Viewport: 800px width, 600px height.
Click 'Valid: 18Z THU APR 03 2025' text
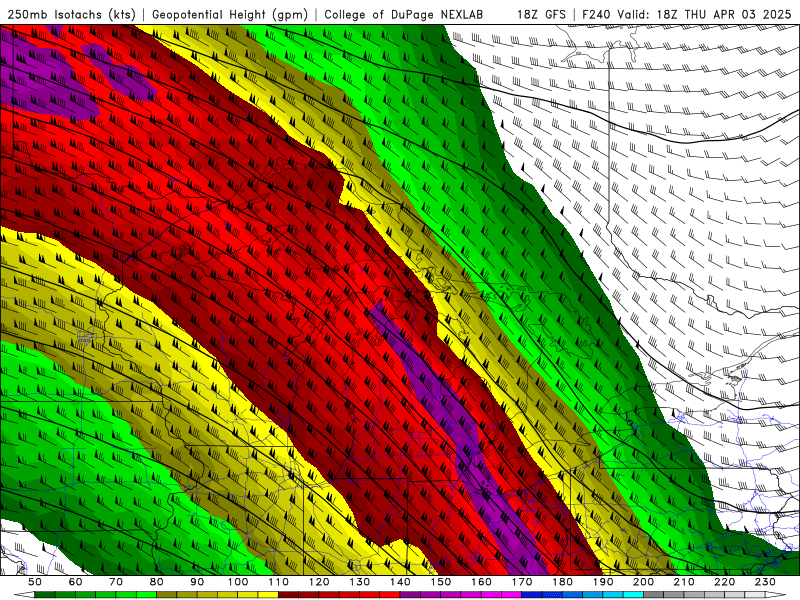click(705, 15)
